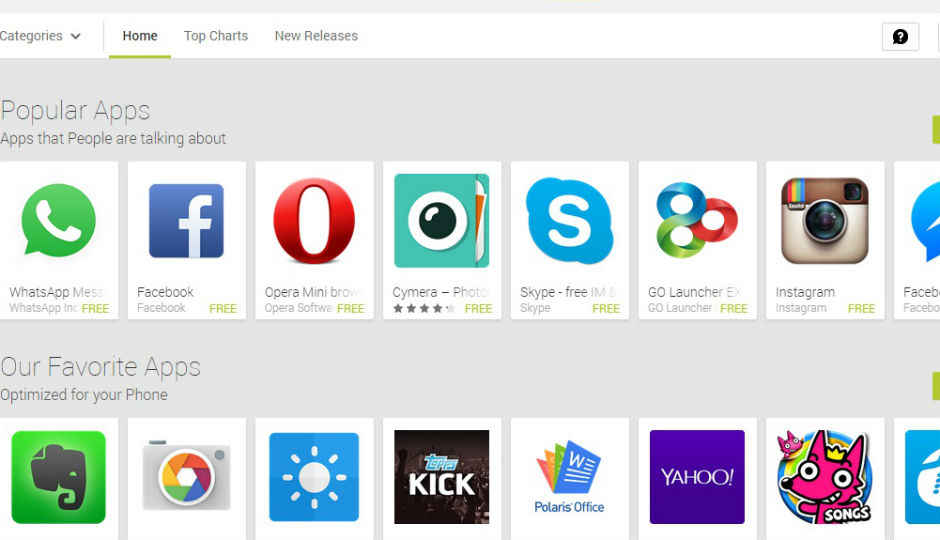Switch to the Home tab

point(140,36)
